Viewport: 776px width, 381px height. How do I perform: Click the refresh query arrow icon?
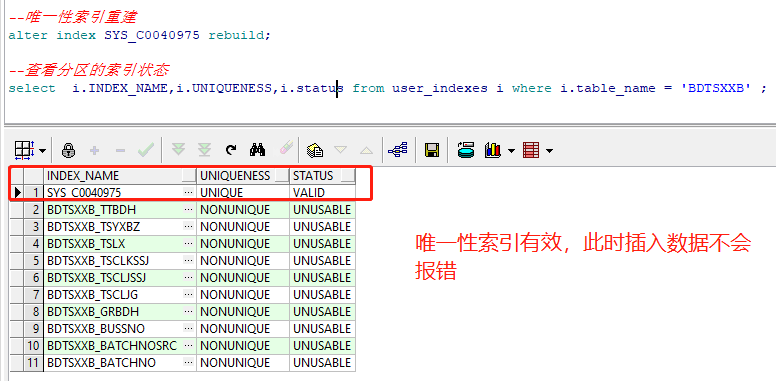coord(231,150)
